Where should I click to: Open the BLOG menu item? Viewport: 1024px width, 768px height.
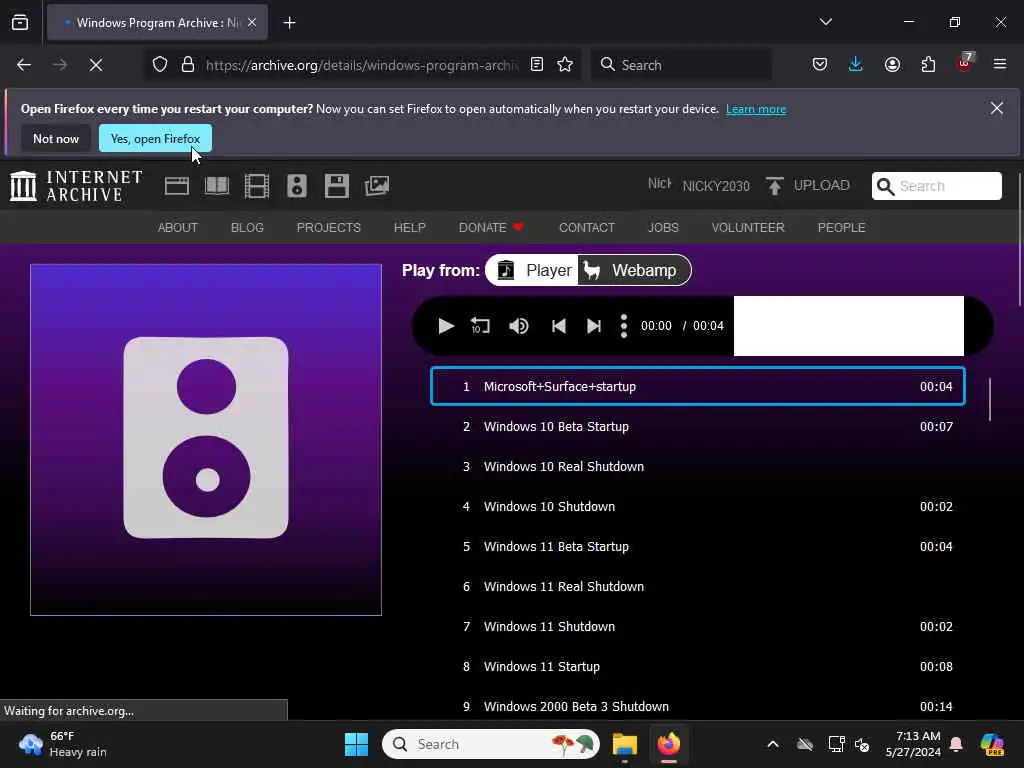point(247,227)
